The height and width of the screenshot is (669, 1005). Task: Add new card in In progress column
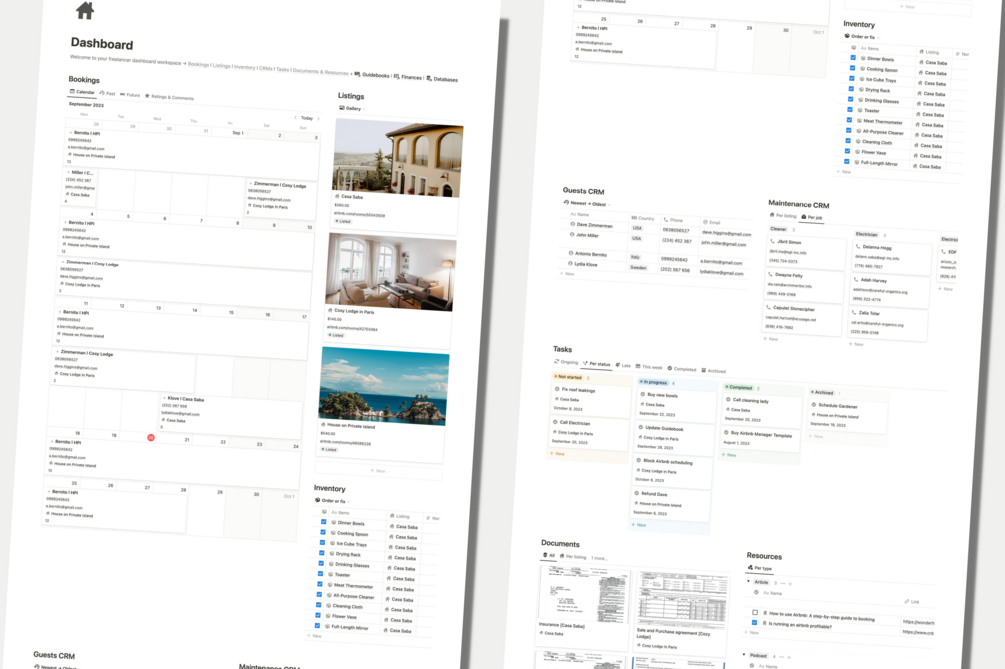[x=639, y=525]
